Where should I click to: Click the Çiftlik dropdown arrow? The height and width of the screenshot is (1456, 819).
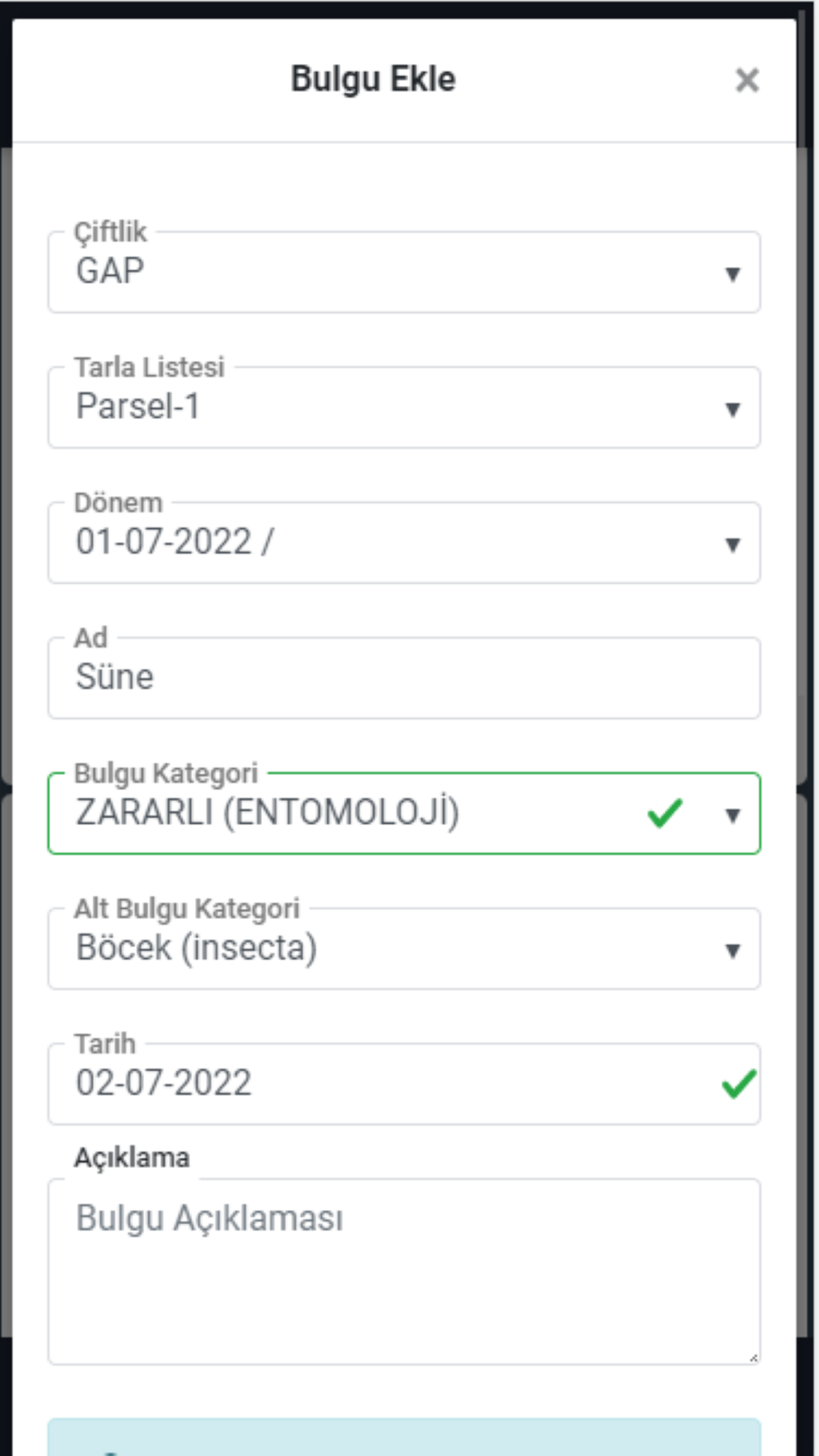coord(732,274)
